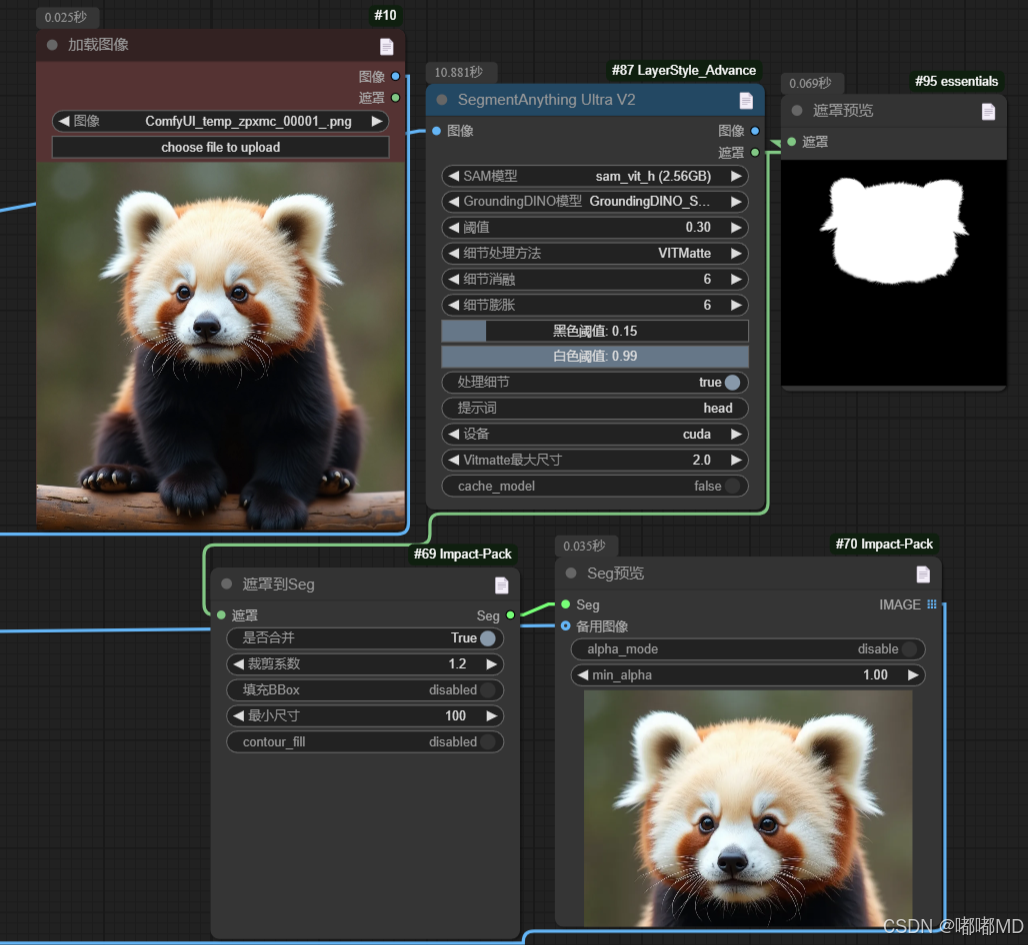The height and width of the screenshot is (945, 1028).
Task: Decrease 细节消融 with its left arrow
Action: (453, 279)
